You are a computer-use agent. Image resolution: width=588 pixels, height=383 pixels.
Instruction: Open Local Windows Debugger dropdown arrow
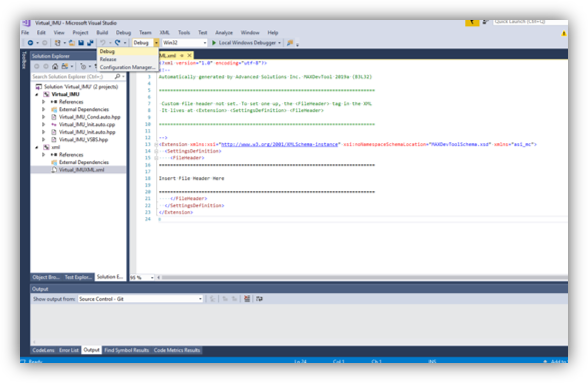pyautogui.click(x=279, y=43)
